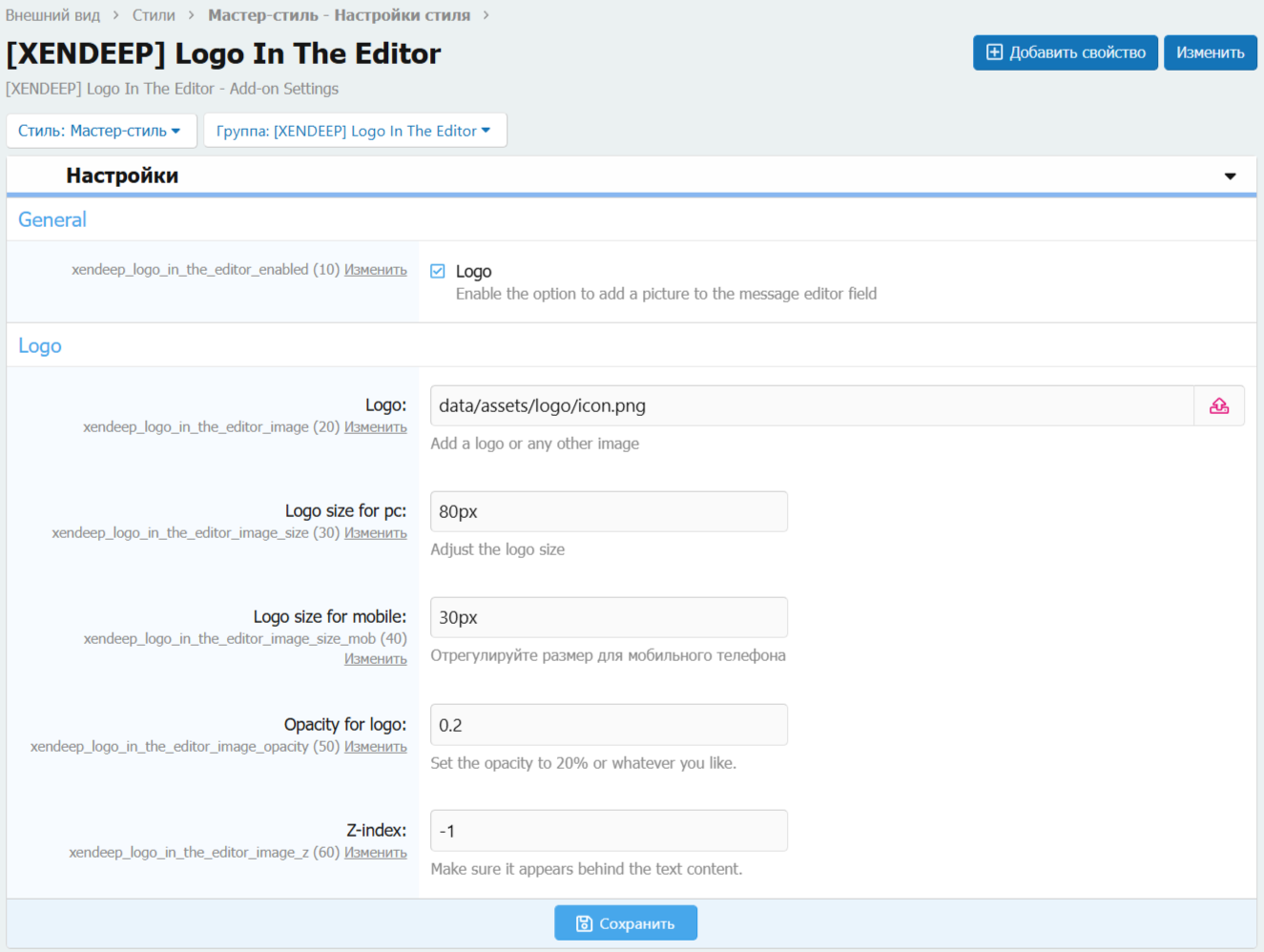Open the Стиль: Мастер-стиль dropdown
The height and width of the screenshot is (952, 1264).
point(100,131)
